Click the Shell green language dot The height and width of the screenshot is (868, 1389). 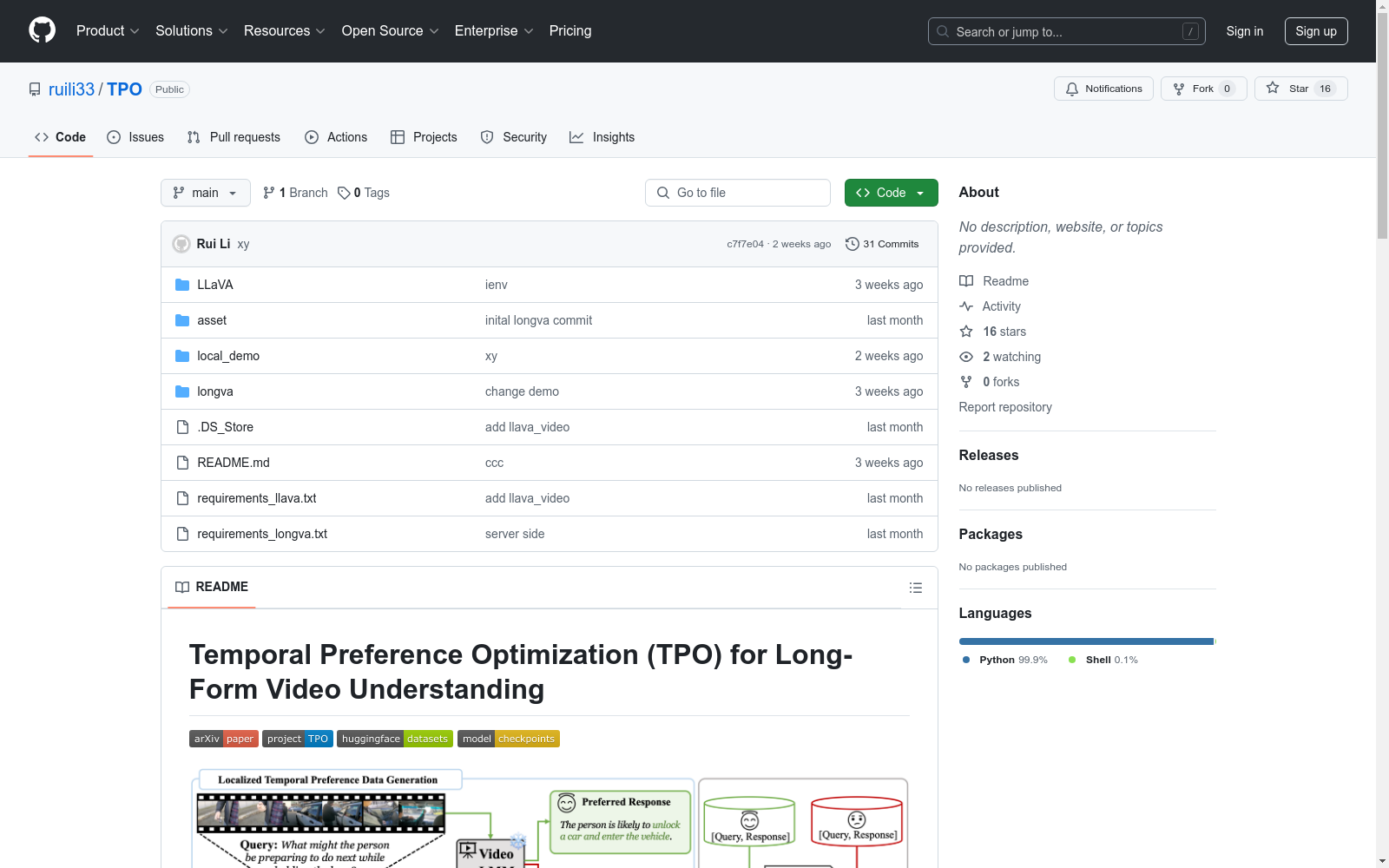pyautogui.click(x=1072, y=660)
